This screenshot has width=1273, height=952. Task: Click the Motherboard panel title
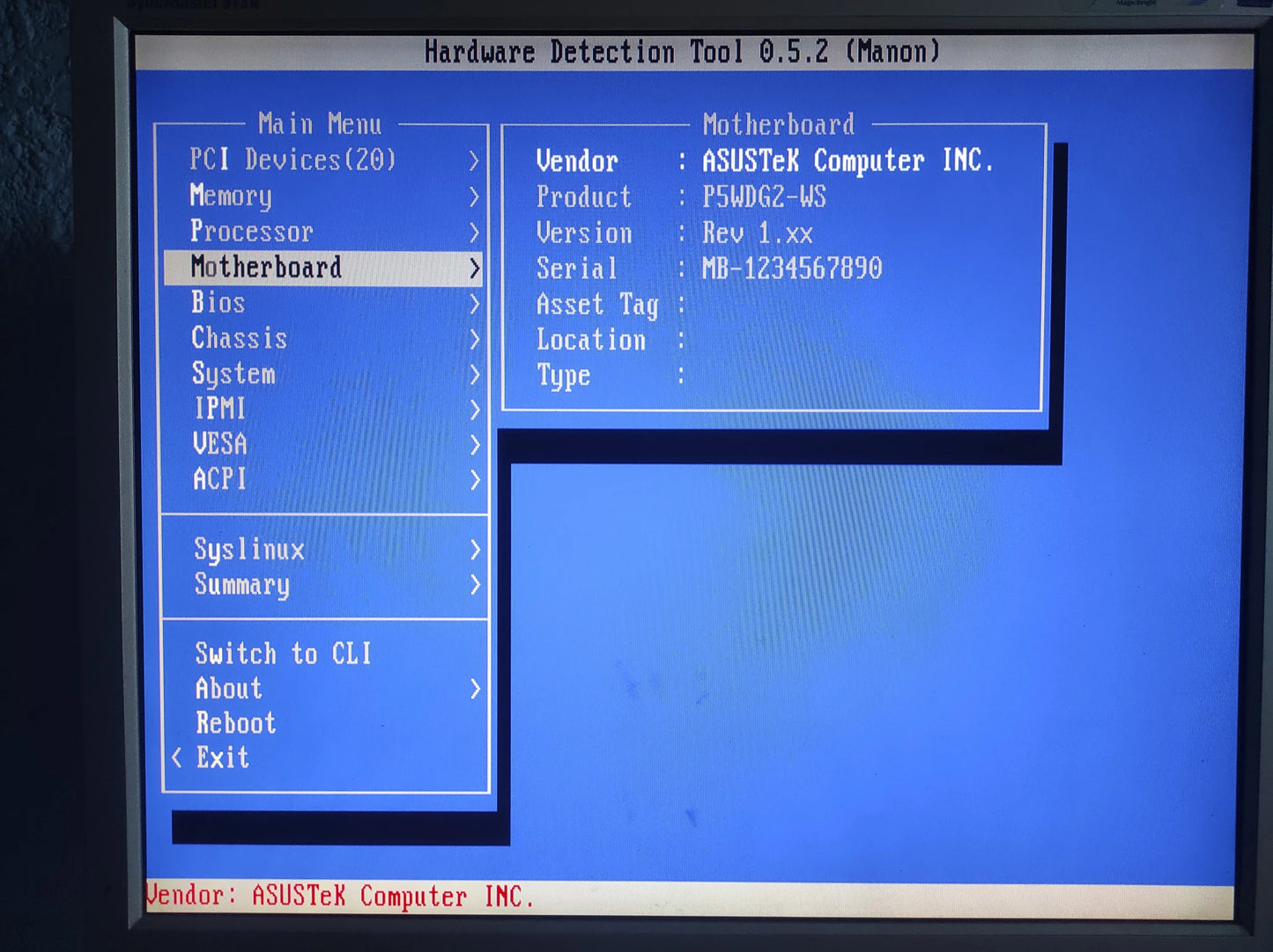point(779,124)
